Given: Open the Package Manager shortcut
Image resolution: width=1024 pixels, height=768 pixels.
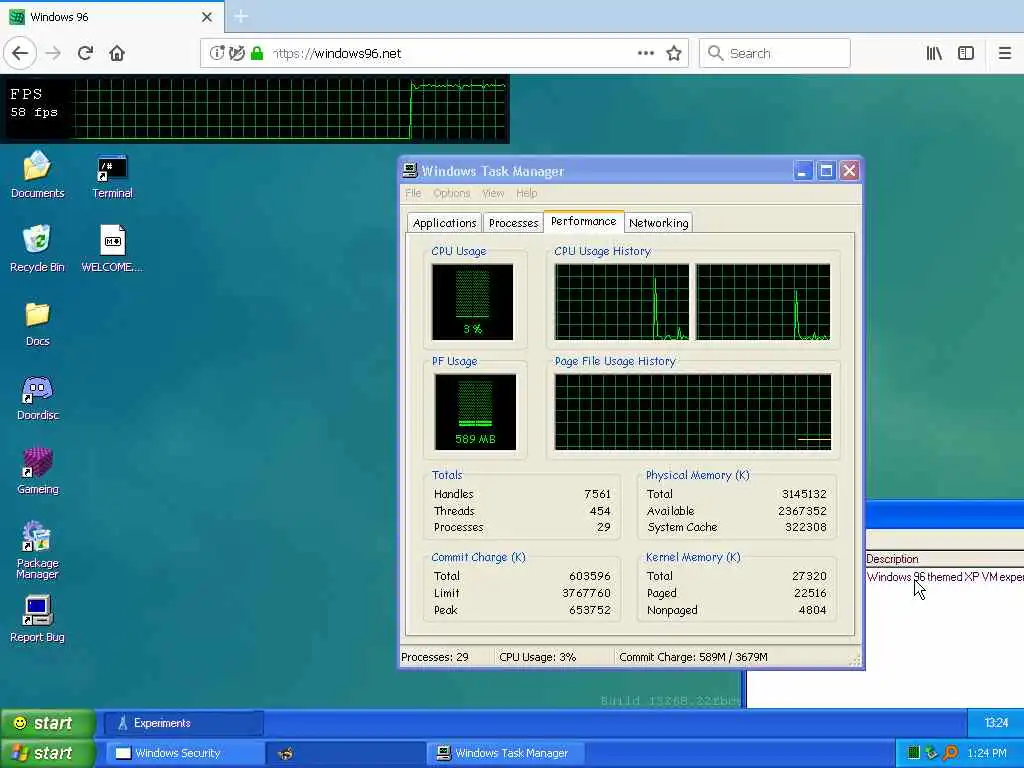Looking at the screenshot, I should [37, 550].
